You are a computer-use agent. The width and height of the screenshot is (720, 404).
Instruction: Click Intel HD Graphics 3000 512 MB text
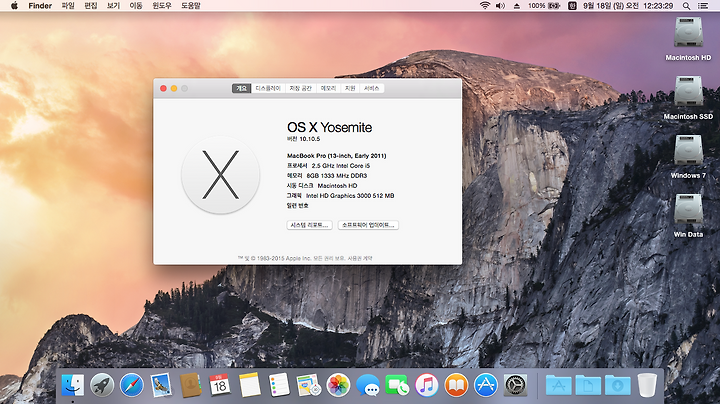click(x=350, y=196)
